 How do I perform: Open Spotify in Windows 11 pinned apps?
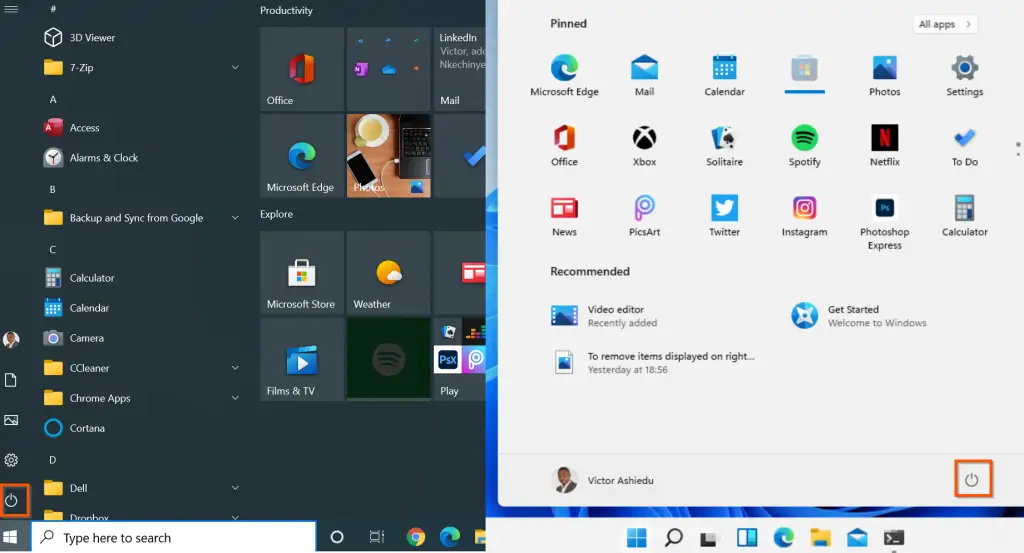click(805, 146)
